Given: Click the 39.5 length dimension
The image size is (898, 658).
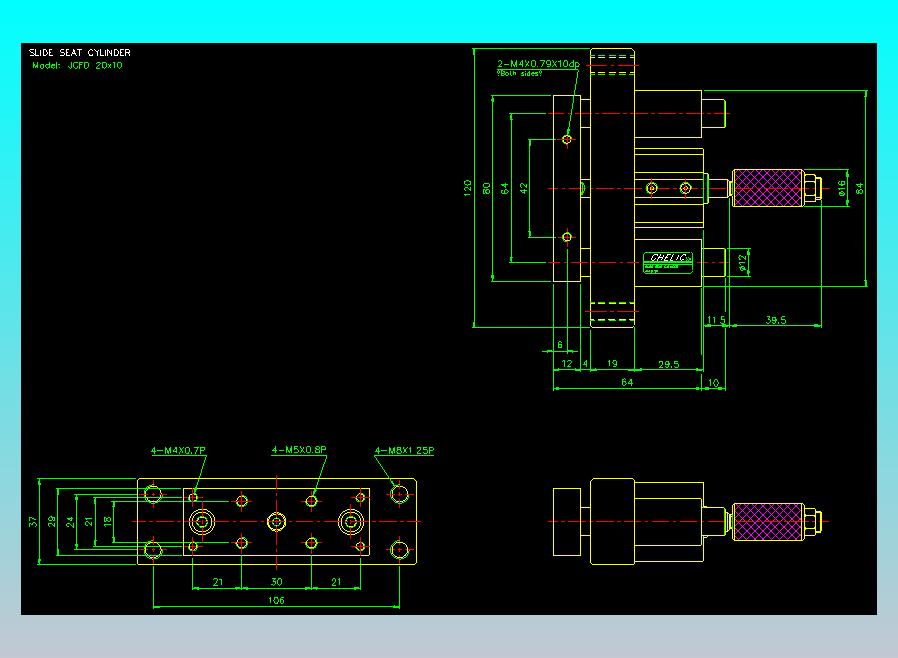Looking at the screenshot, I should click(776, 320).
